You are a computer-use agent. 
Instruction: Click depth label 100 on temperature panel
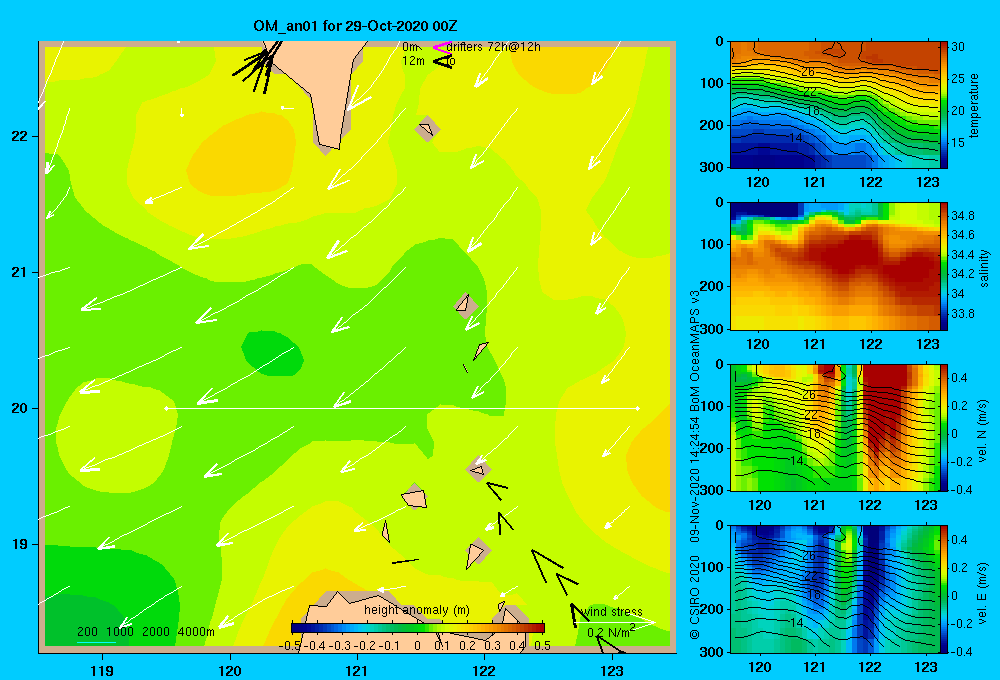711,83
